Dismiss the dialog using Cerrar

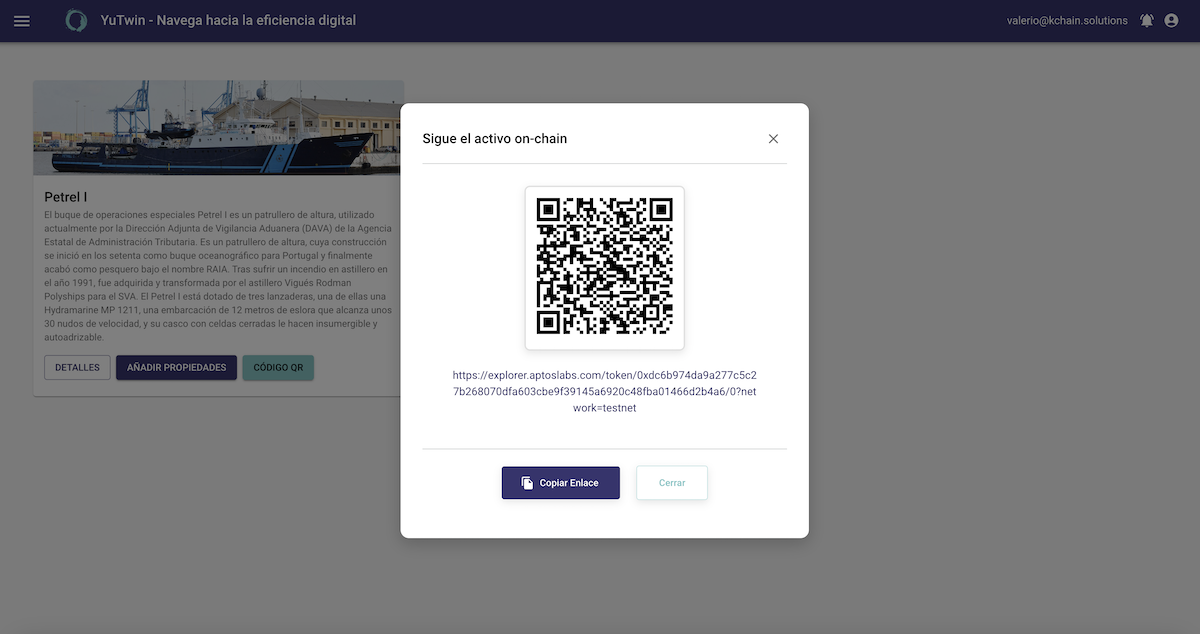(672, 483)
